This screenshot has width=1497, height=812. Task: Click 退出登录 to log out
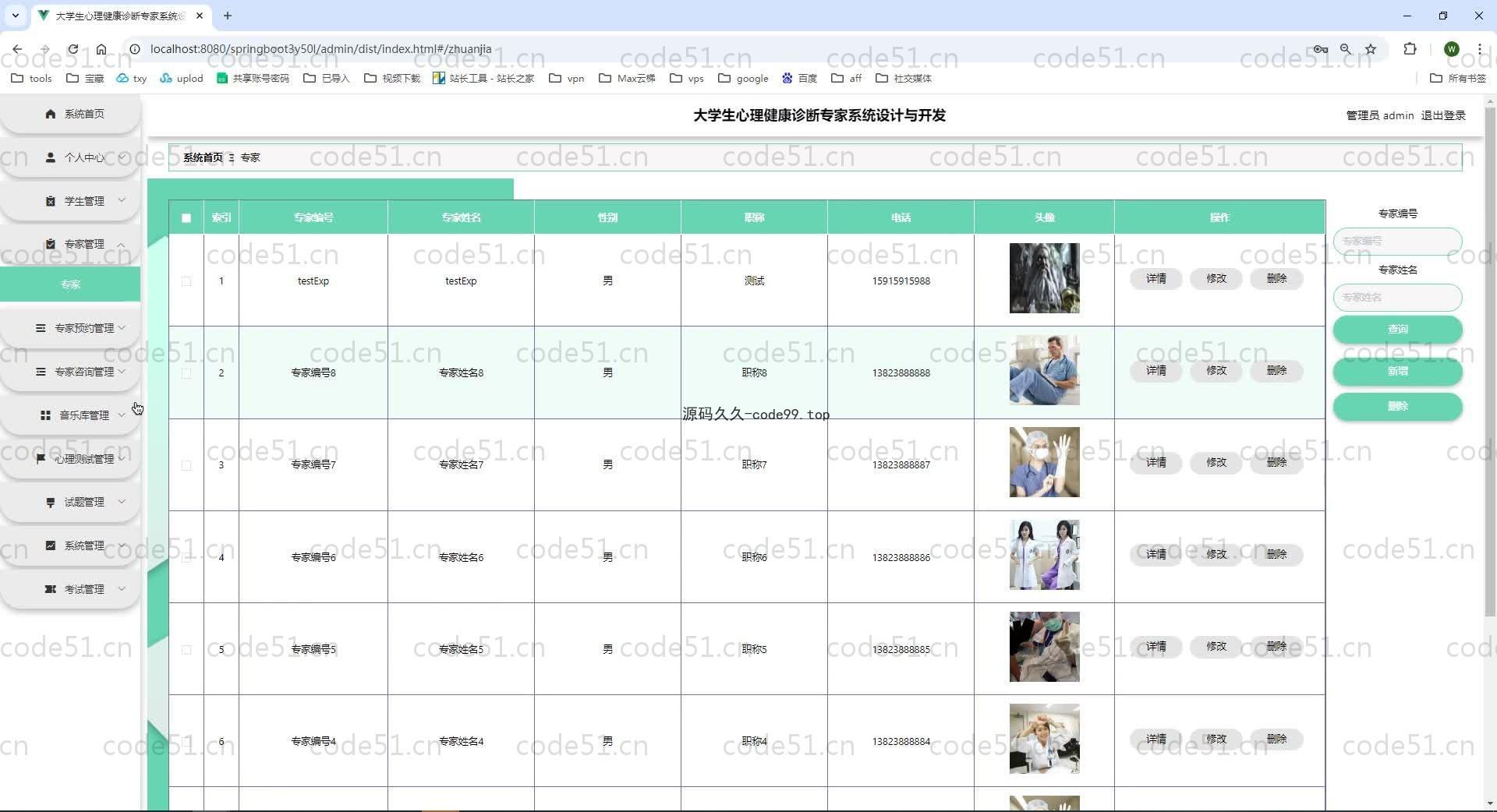pos(1443,115)
